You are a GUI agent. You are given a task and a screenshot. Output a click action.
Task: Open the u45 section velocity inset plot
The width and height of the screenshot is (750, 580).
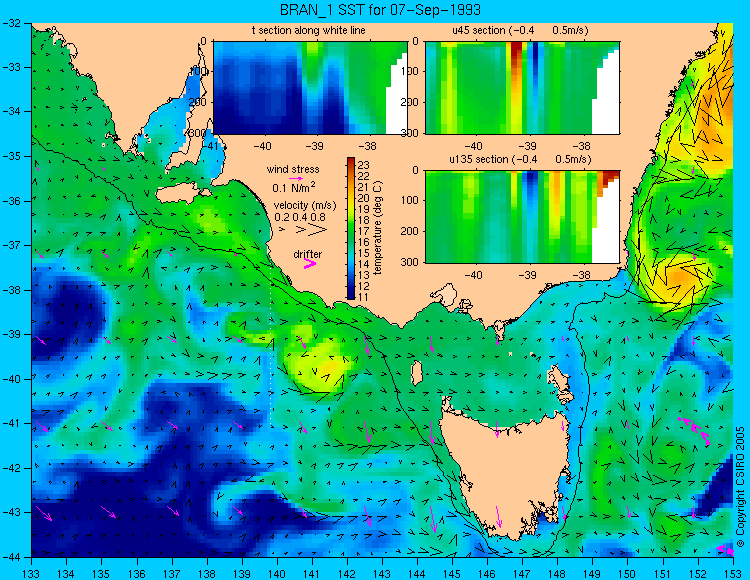point(522,88)
